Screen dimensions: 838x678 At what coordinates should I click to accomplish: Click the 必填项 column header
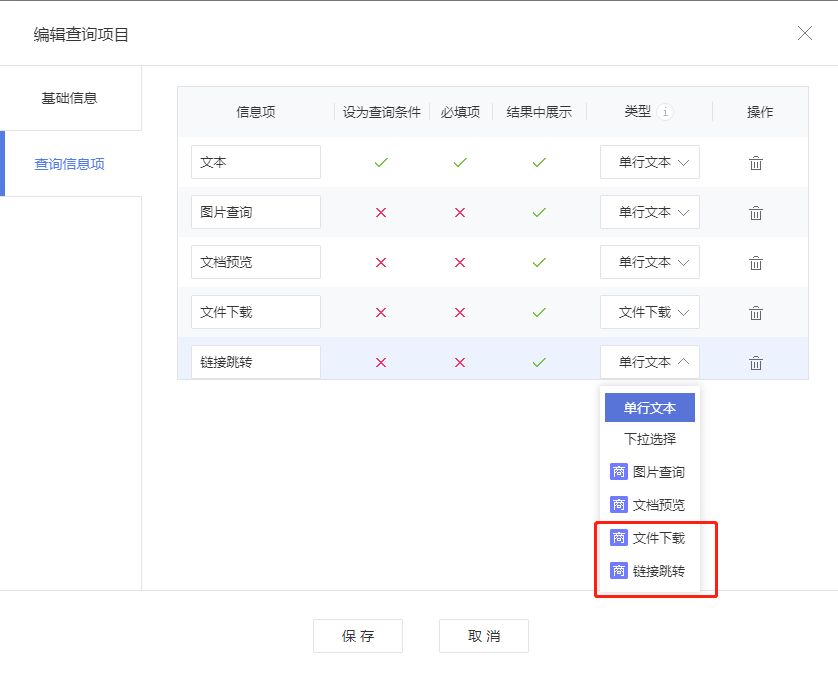coord(460,112)
